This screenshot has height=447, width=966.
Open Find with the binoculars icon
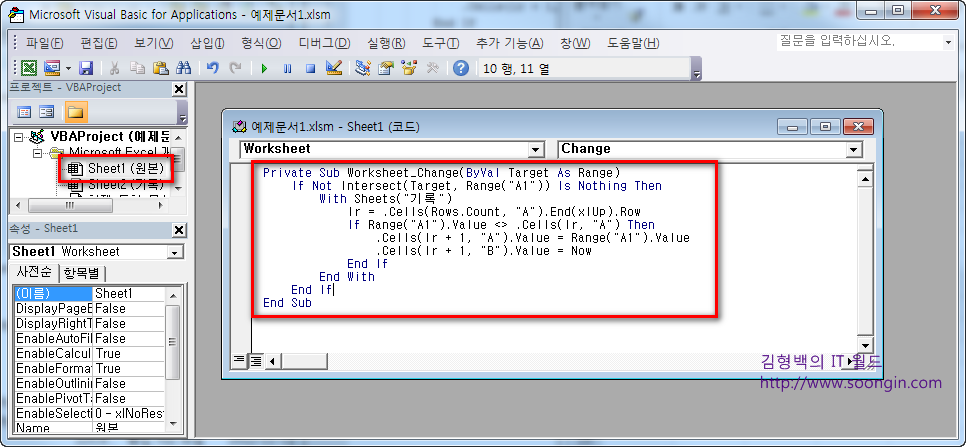pyautogui.click(x=184, y=68)
